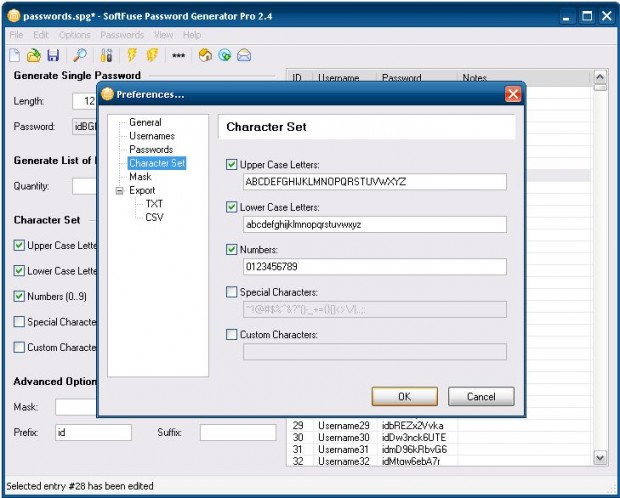Close the Preferences dialog with red X
Screen dimensions: 620x498
click(513, 94)
